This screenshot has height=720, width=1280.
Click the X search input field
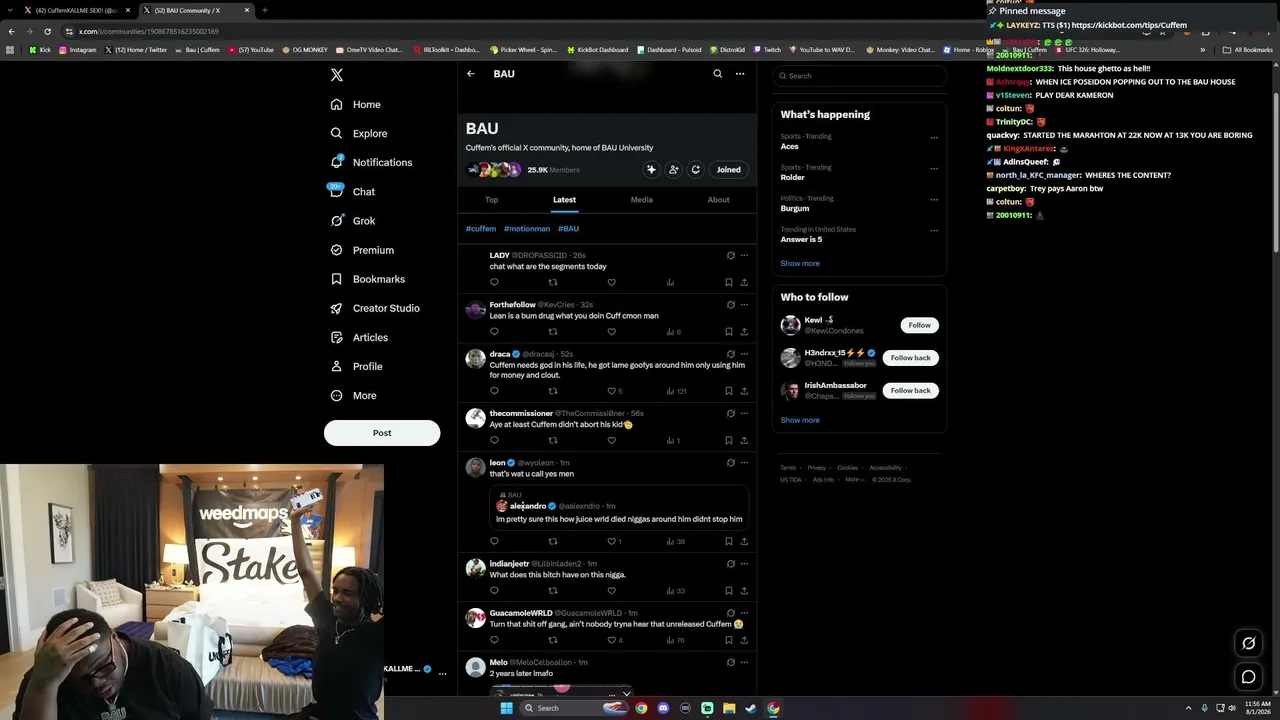click(x=859, y=76)
